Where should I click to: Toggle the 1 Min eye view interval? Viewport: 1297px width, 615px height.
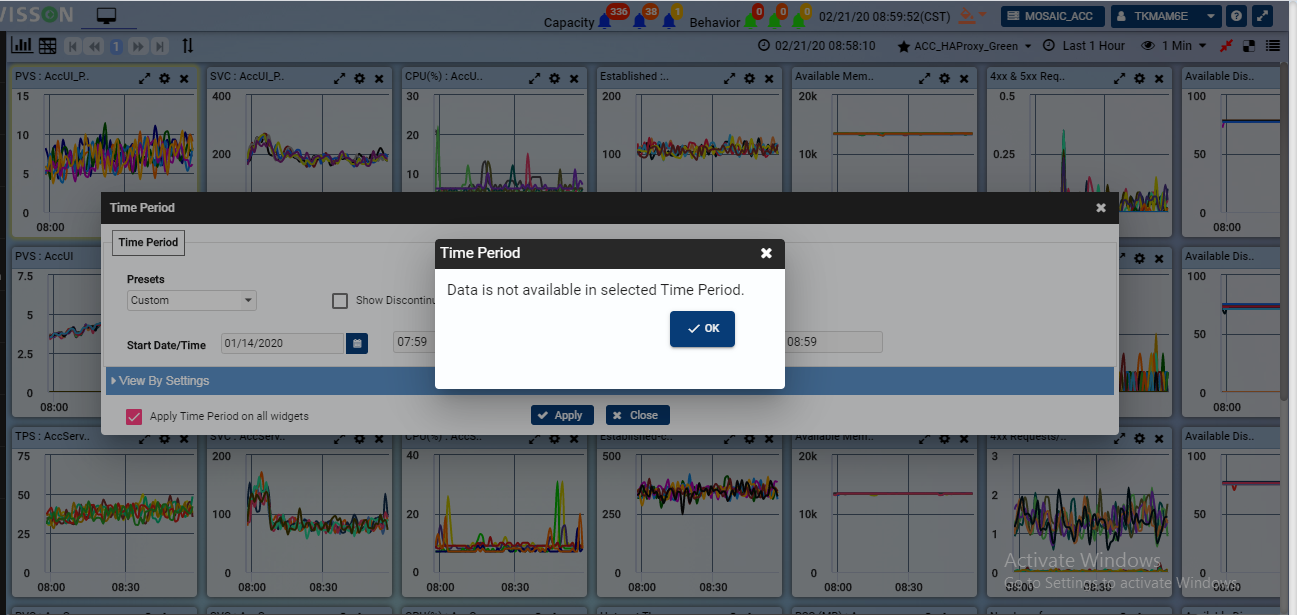pos(1173,46)
